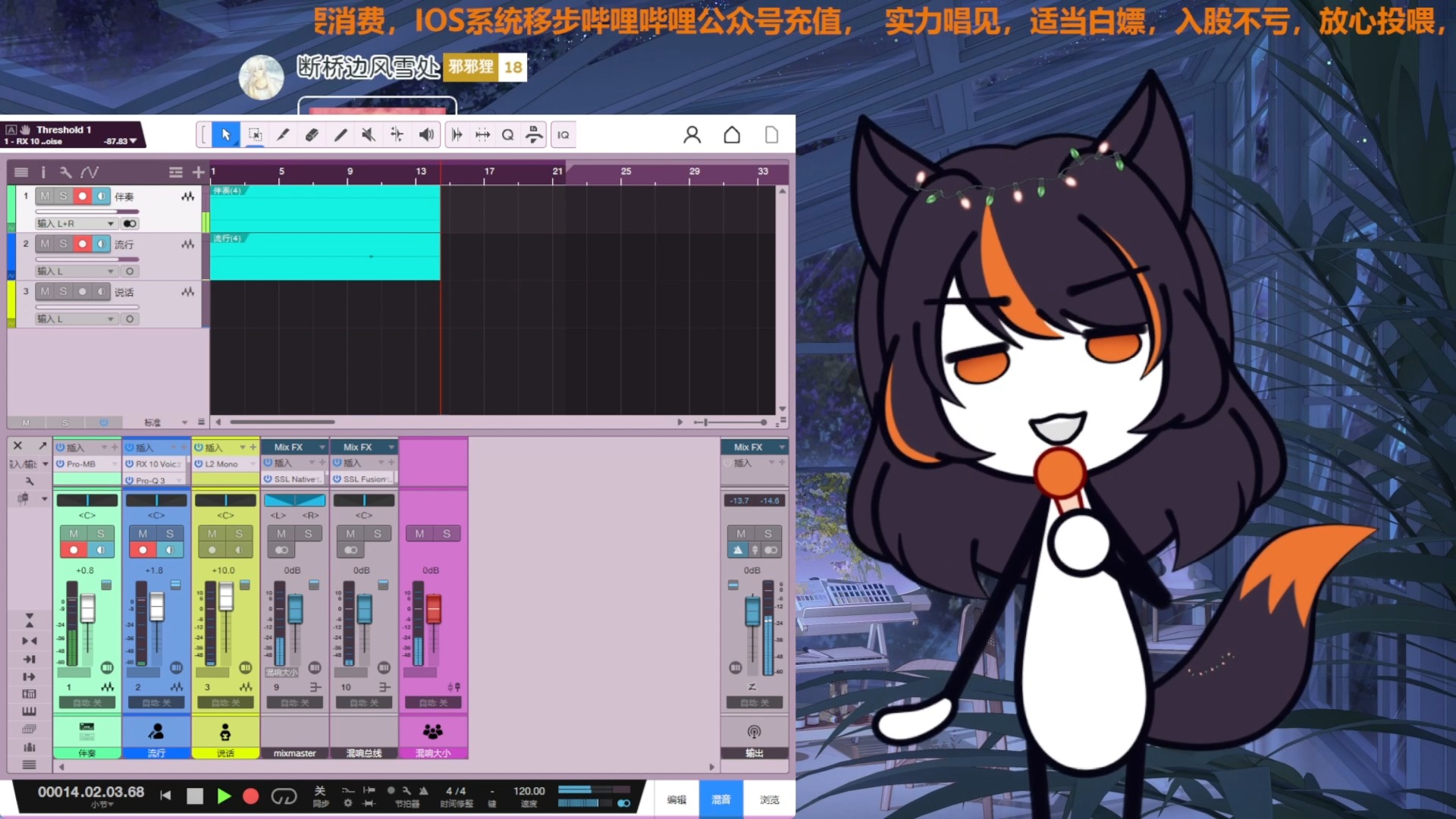
Task: Adjust the 流行 channel volume fader
Action: [x=157, y=607]
